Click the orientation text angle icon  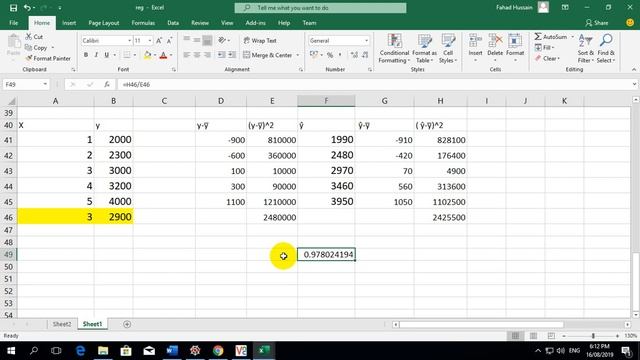222,40
